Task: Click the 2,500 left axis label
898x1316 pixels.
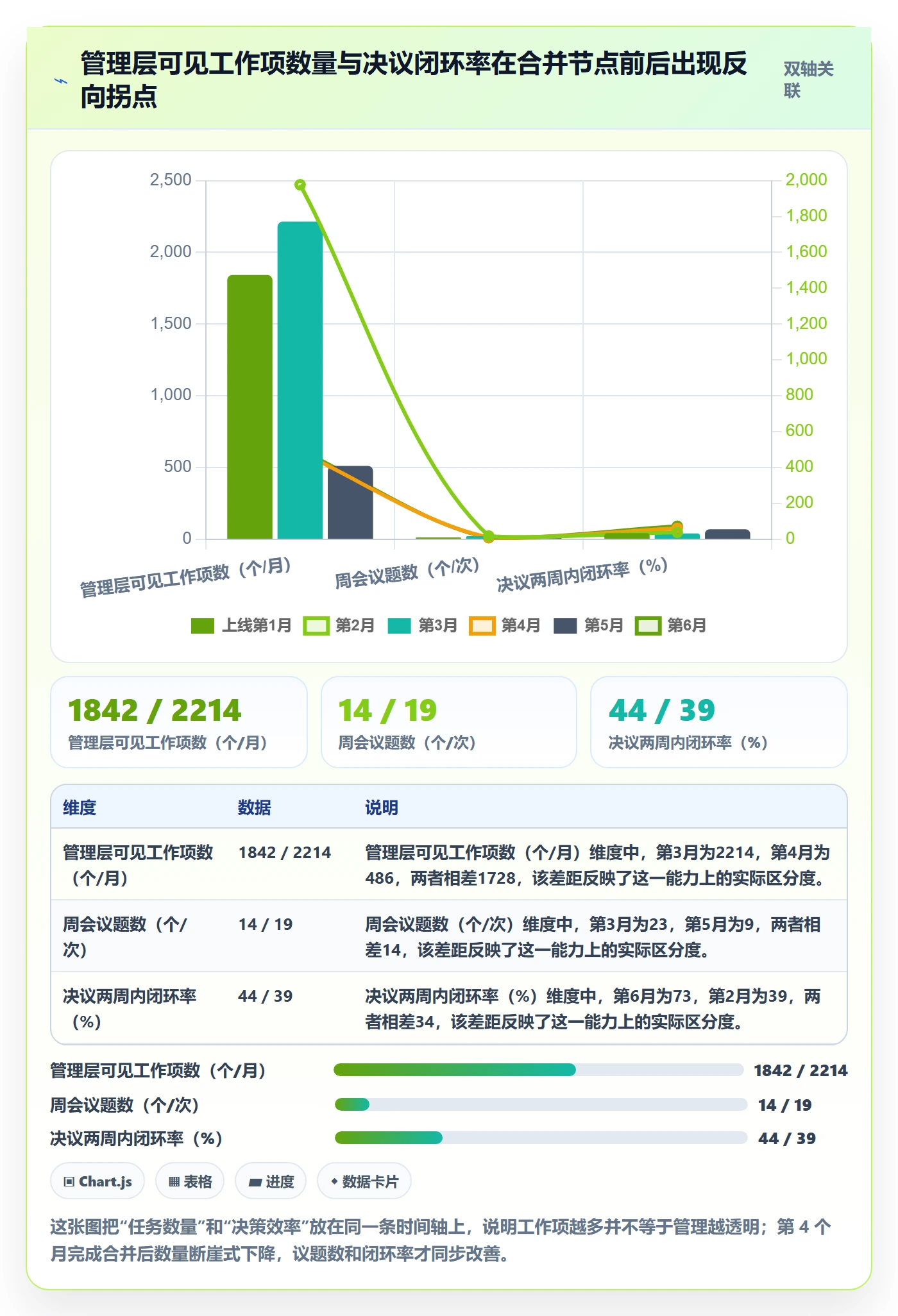Action: [x=171, y=180]
